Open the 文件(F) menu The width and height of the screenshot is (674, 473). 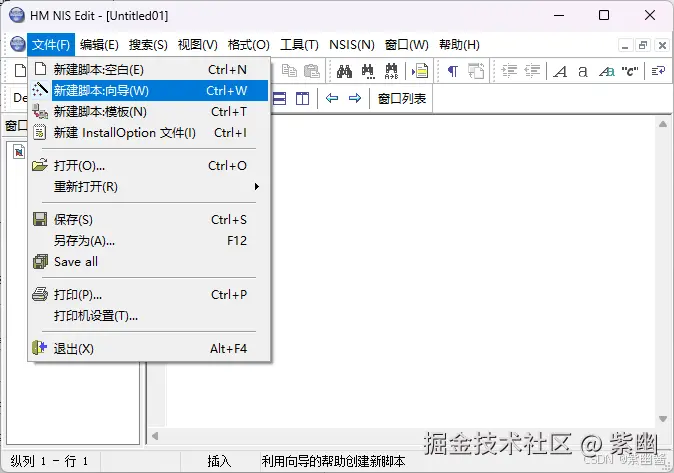[51, 45]
